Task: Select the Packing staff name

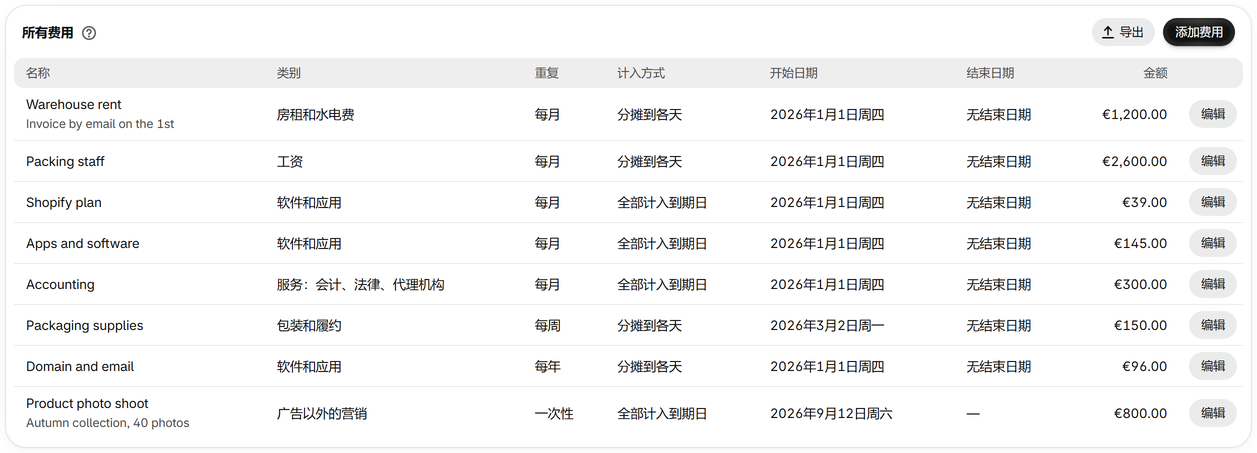Action: [65, 161]
